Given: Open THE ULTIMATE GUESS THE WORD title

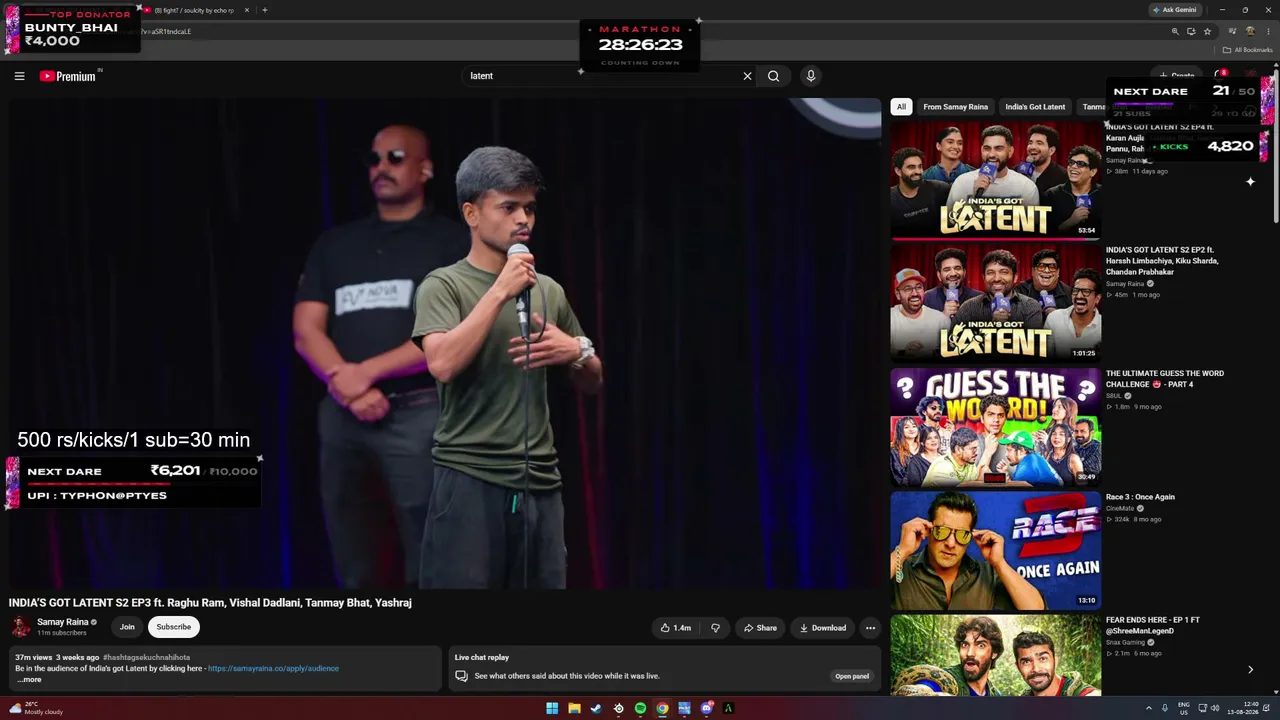Looking at the screenshot, I should (1165, 379).
